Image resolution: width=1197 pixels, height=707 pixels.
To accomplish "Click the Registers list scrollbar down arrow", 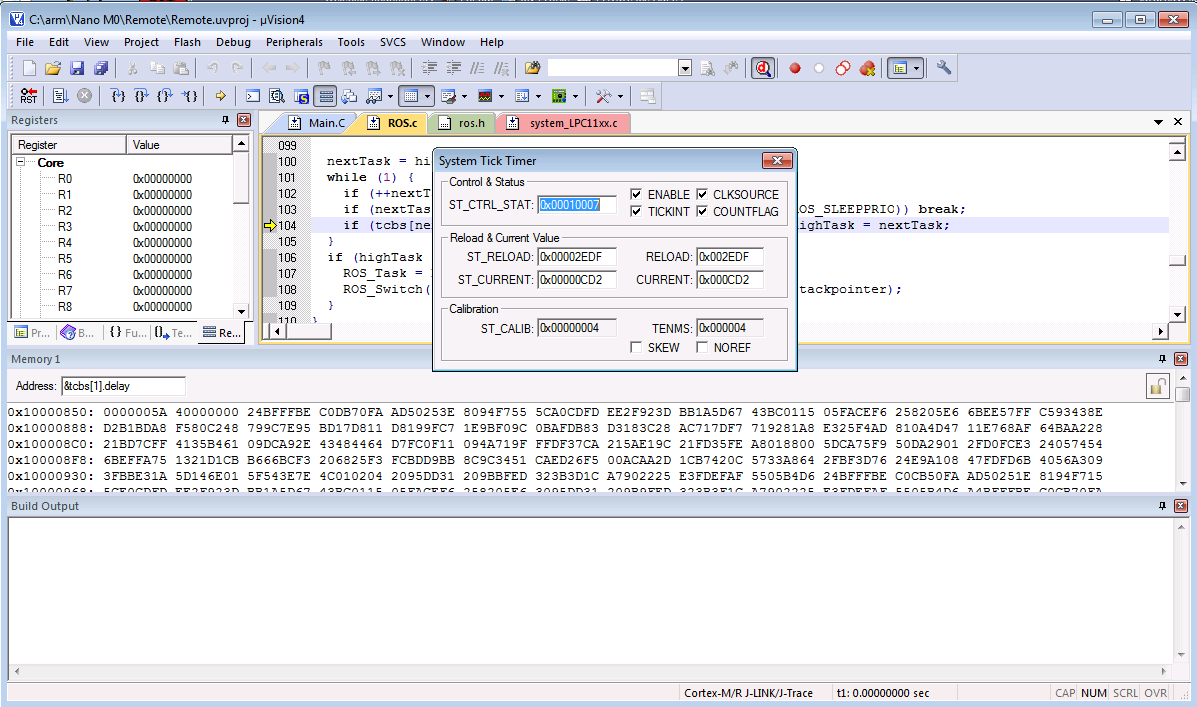I will 241,311.
